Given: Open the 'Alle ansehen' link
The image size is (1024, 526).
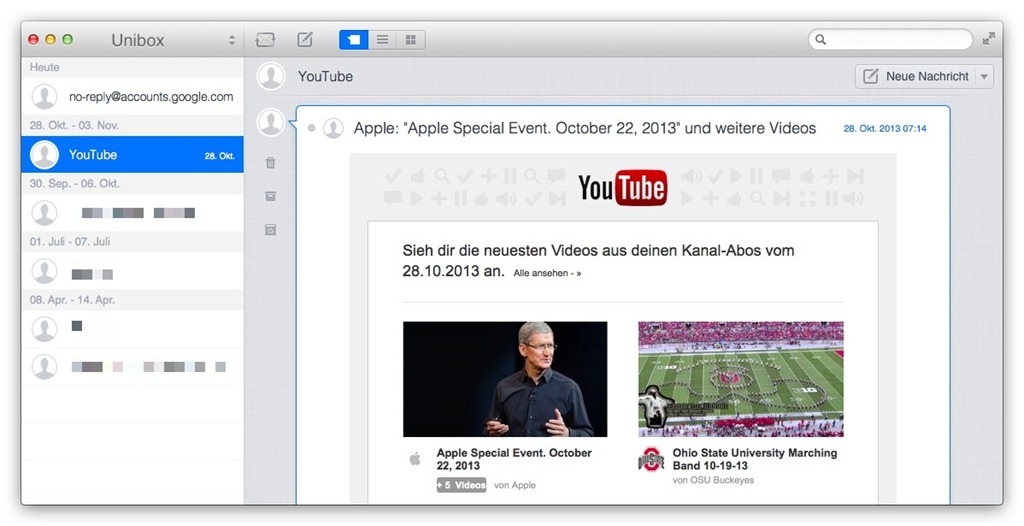Looking at the screenshot, I should click(546, 272).
